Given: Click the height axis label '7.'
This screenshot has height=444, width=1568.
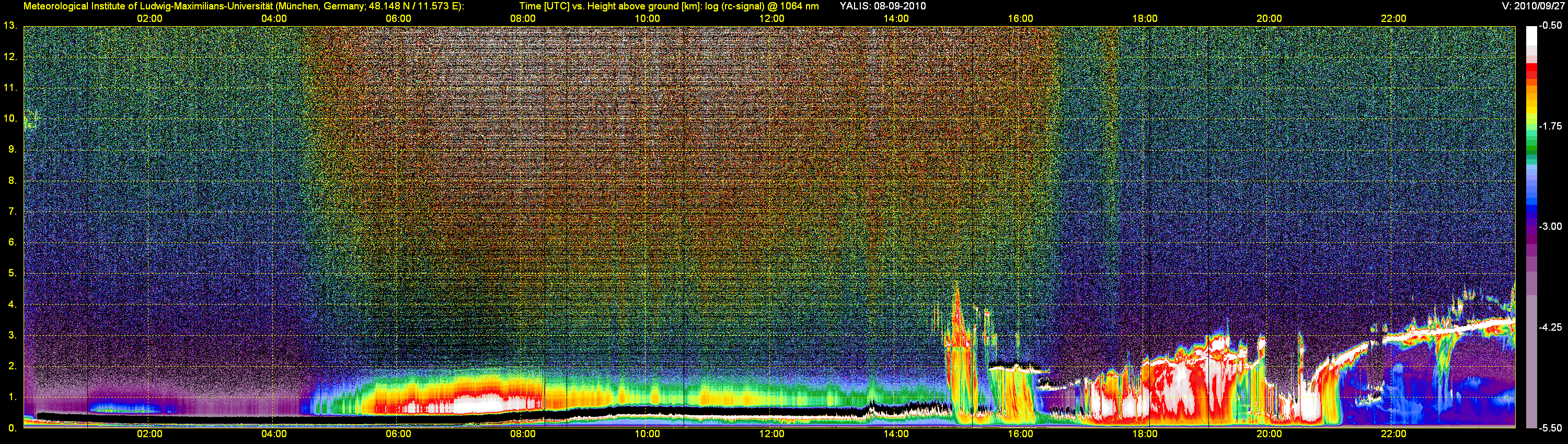Looking at the screenshot, I should 12,212.
